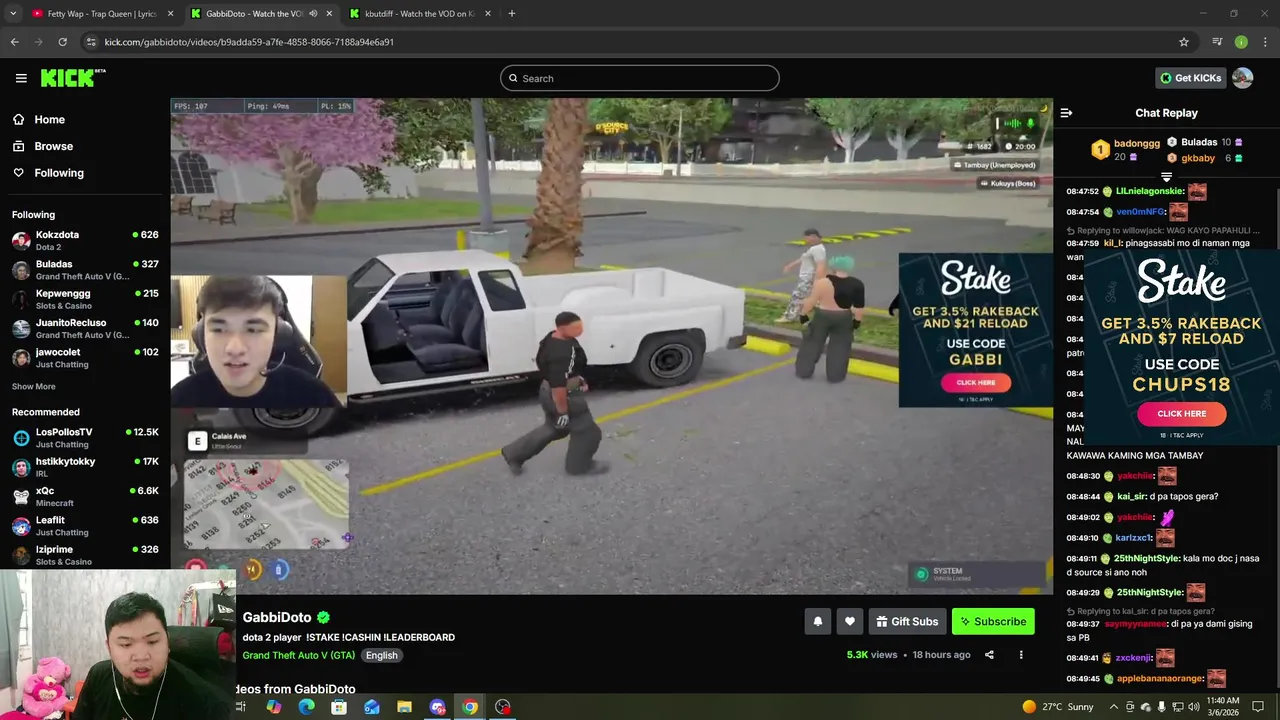Open xQc recommended channel
Screen dimensions: 1280x720
[x=85, y=496]
